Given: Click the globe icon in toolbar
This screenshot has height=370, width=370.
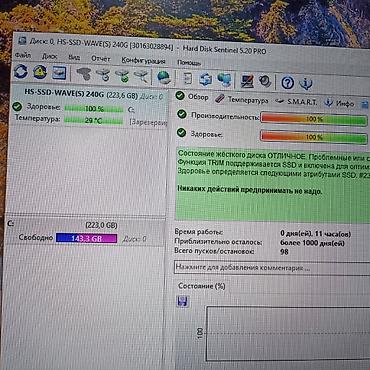Looking at the screenshot, I should tap(163, 78).
